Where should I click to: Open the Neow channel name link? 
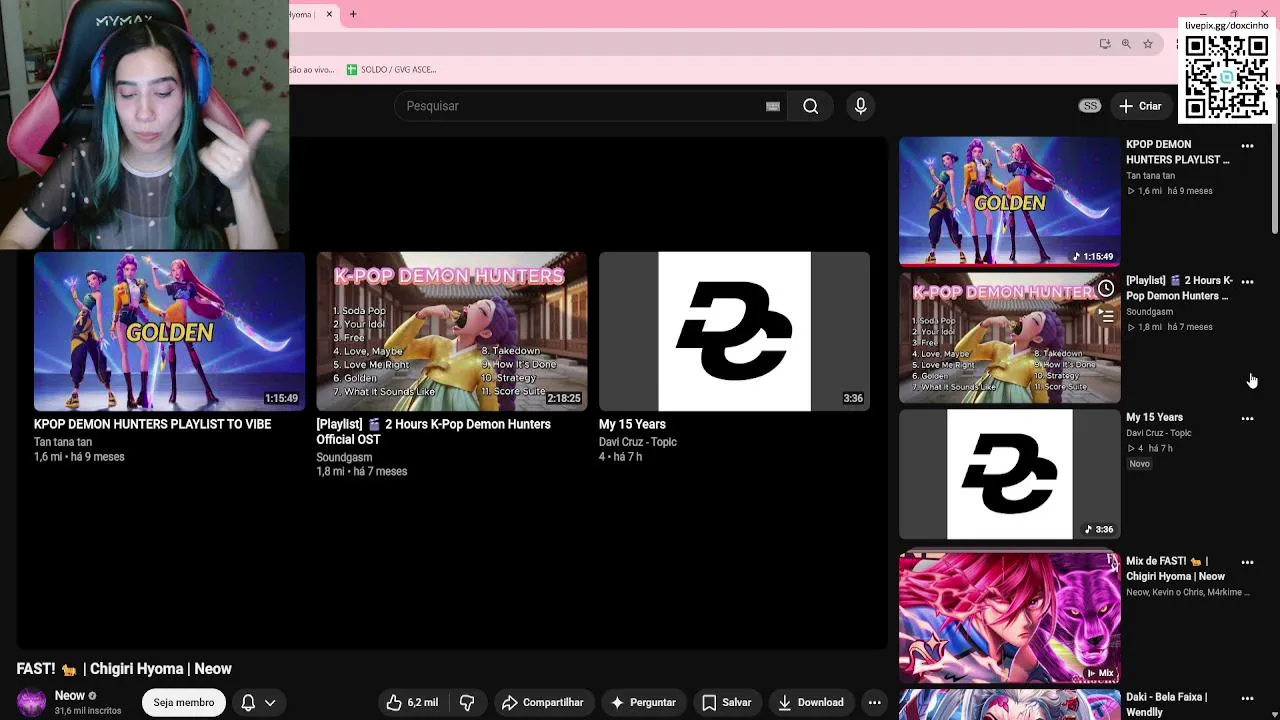(x=70, y=696)
